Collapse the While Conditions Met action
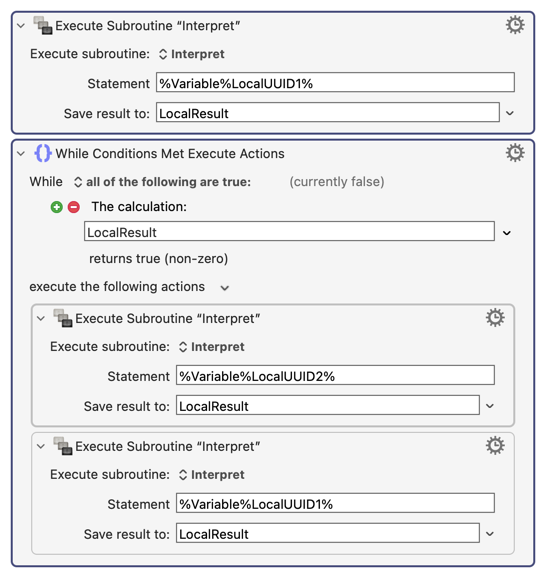This screenshot has width=546, height=581. [21, 153]
